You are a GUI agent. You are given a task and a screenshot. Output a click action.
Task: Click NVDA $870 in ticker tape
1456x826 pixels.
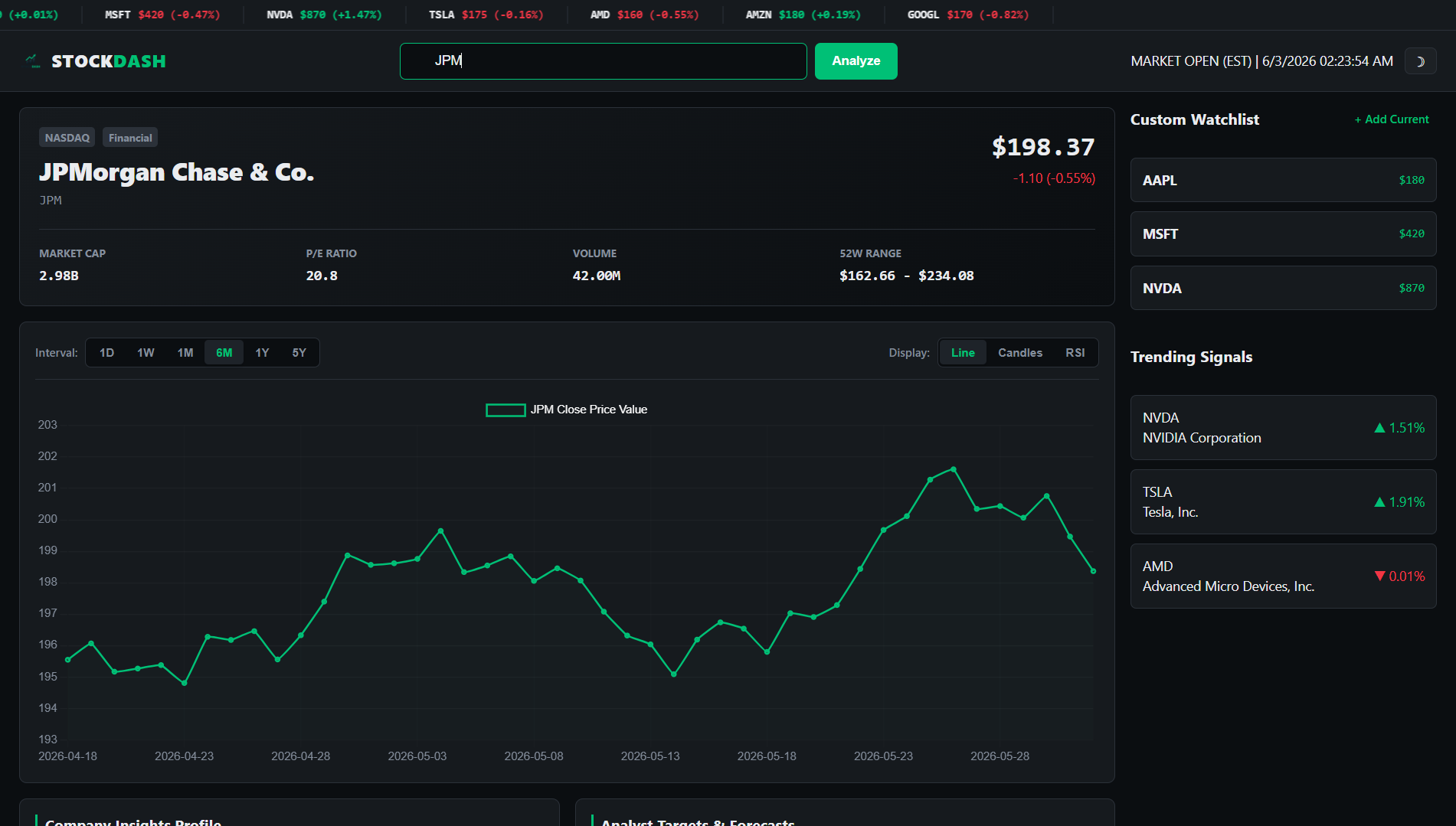click(x=324, y=15)
